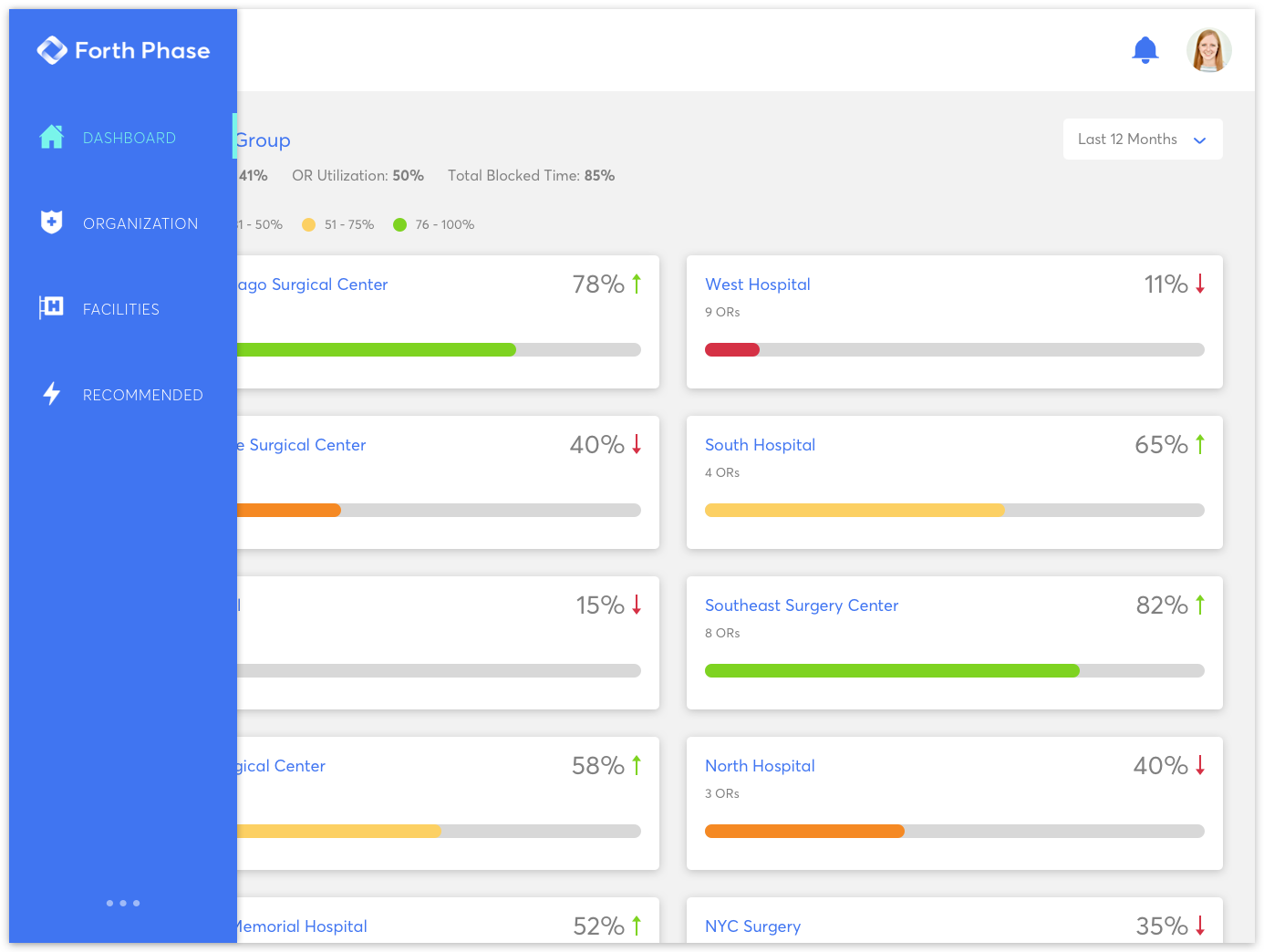Click the North Hospital orange utilization bar

(x=804, y=831)
